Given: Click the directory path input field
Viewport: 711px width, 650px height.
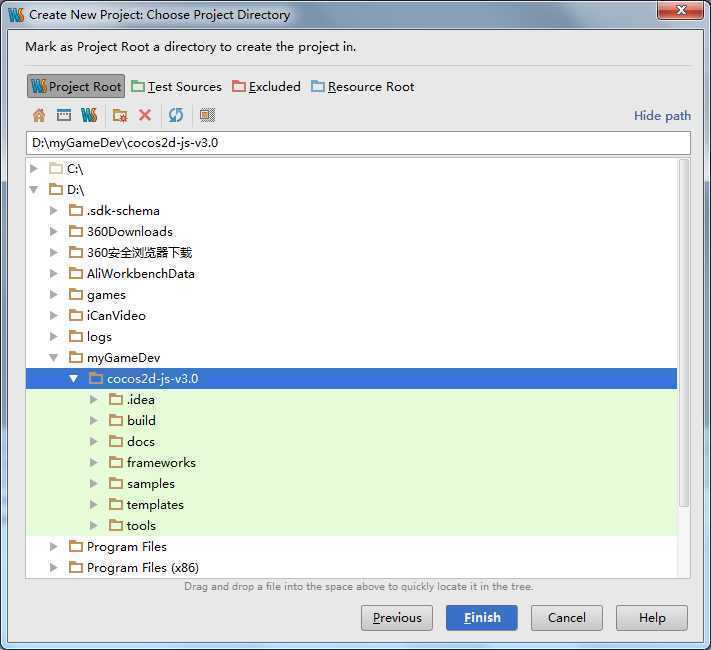Looking at the screenshot, I should [x=358, y=143].
